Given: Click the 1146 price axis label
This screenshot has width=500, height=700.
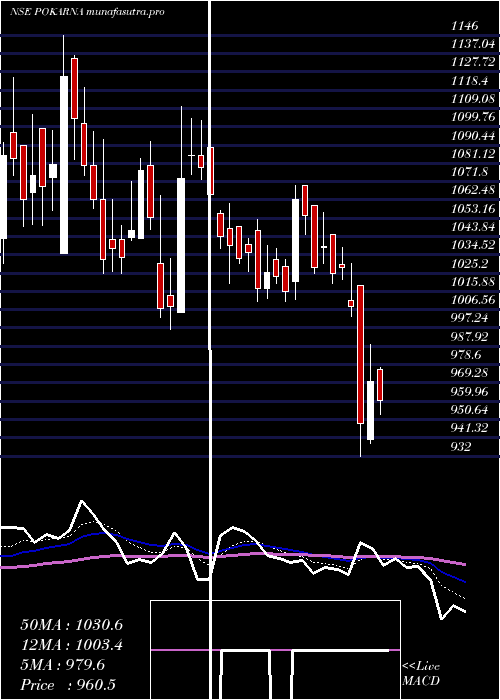Looking at the screenshot, I should [465, 26].
